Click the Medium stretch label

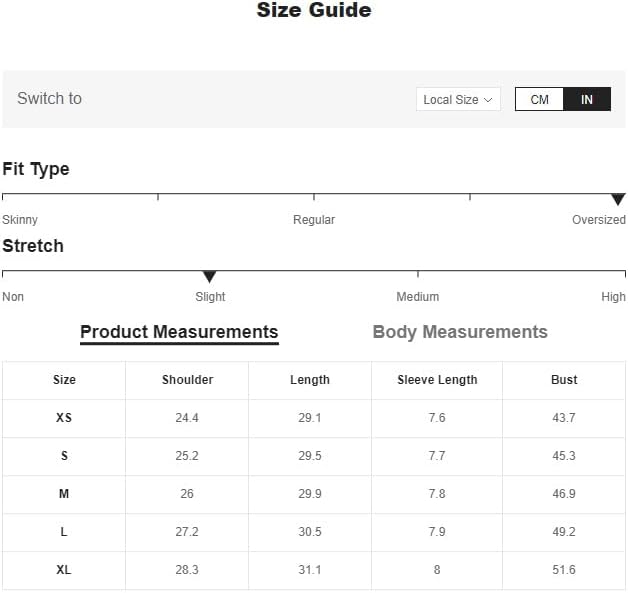point(417,297)
